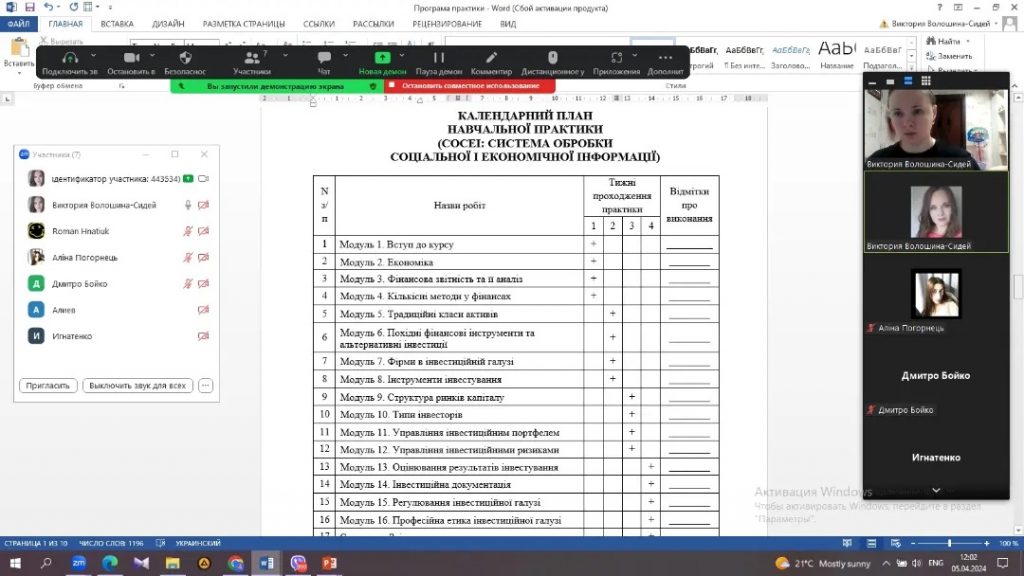1024x576 pixels.
Task: Toggle Roman Hnatiuk's muted microphone icon
Action: coord(187,231)
